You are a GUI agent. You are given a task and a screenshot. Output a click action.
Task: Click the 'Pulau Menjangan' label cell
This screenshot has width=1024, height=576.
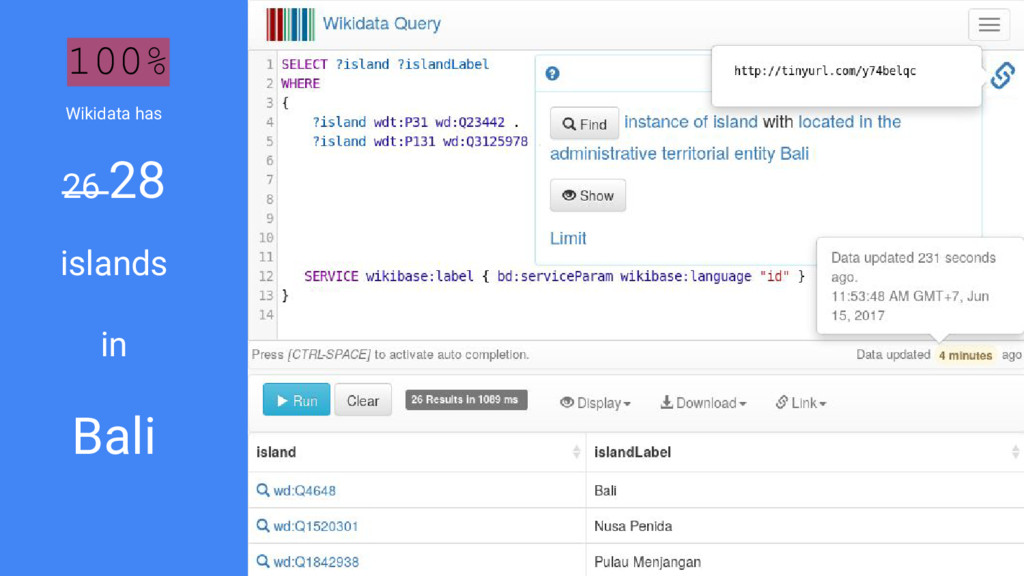[647, 562]
